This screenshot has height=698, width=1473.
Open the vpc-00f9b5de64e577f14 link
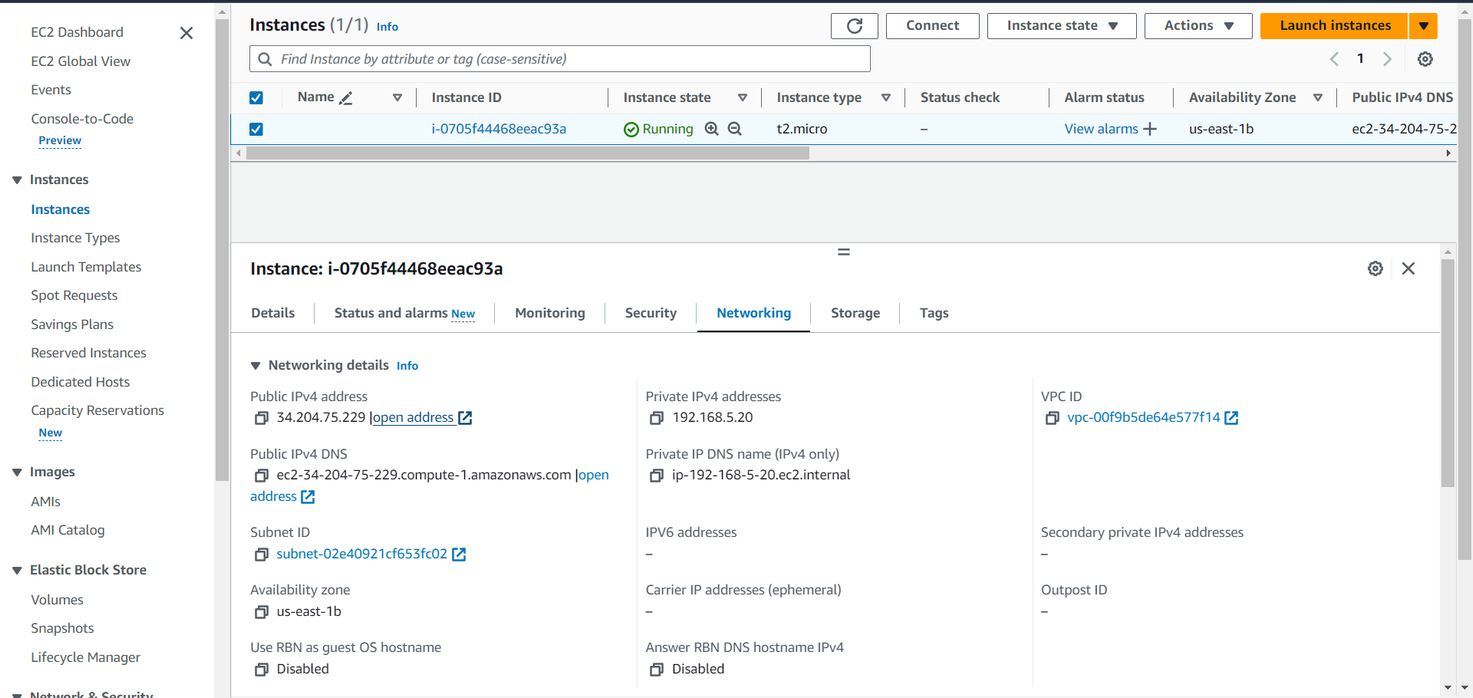pos(1143,418)
